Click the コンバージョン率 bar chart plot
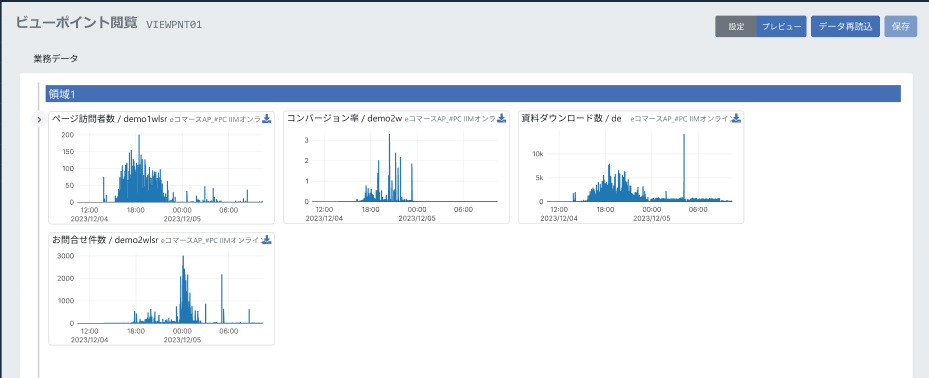Viewport: 929px width, 378px height. pyautogui.click(x=405, y=168)
